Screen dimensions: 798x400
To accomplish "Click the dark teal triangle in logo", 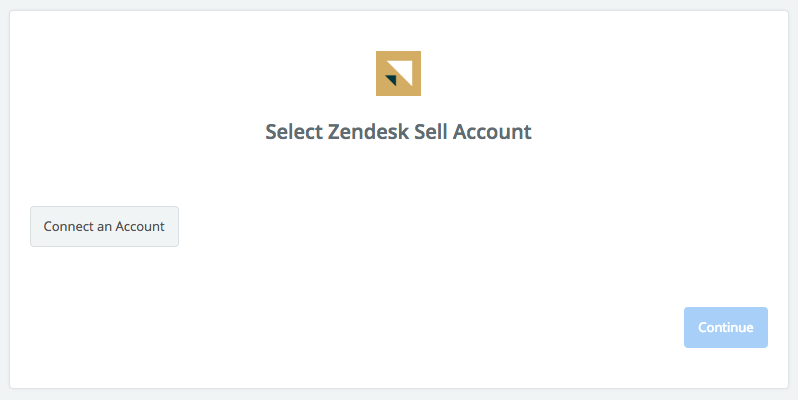I will pyautogui.click(x=392, y=79).
